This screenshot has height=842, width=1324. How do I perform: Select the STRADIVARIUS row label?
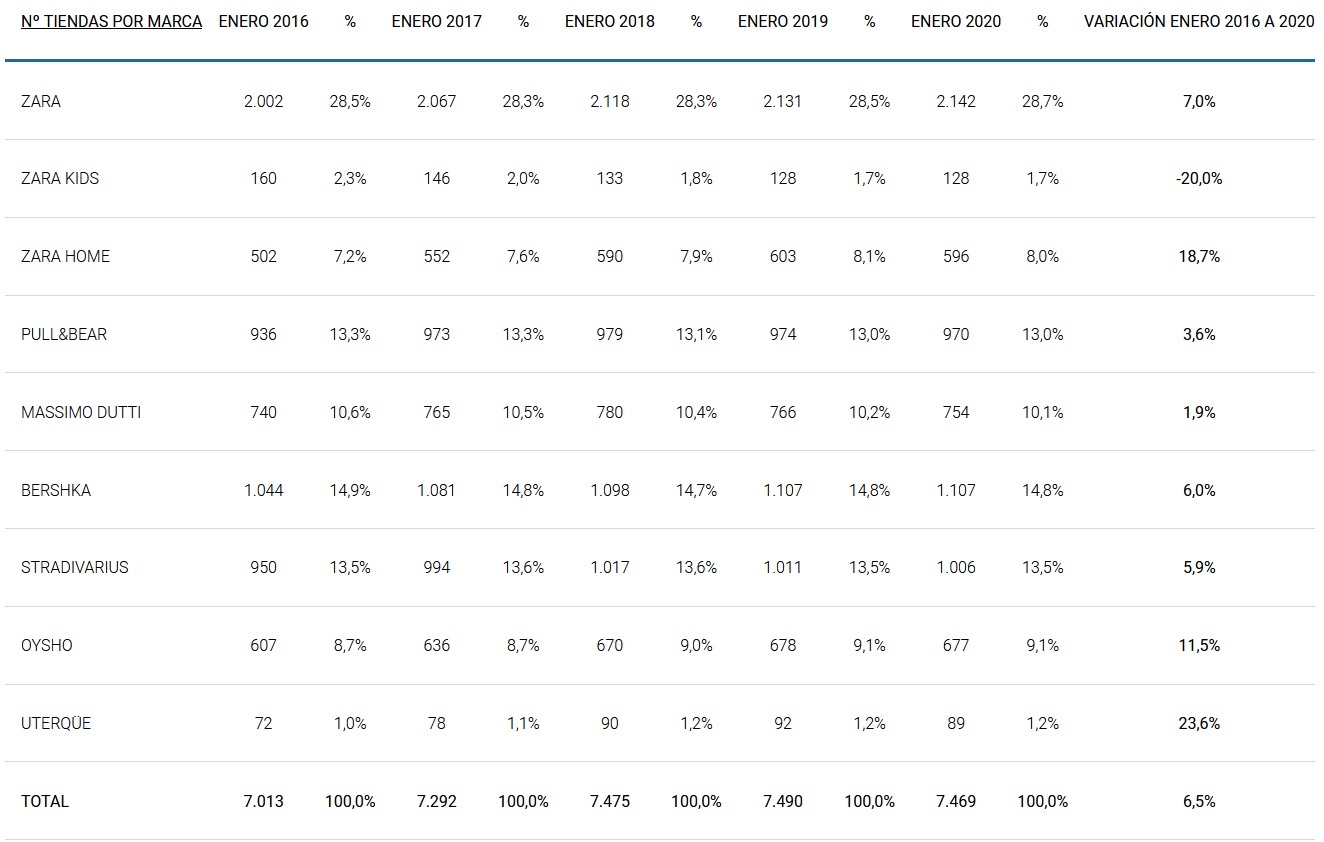tap(75, 567)
